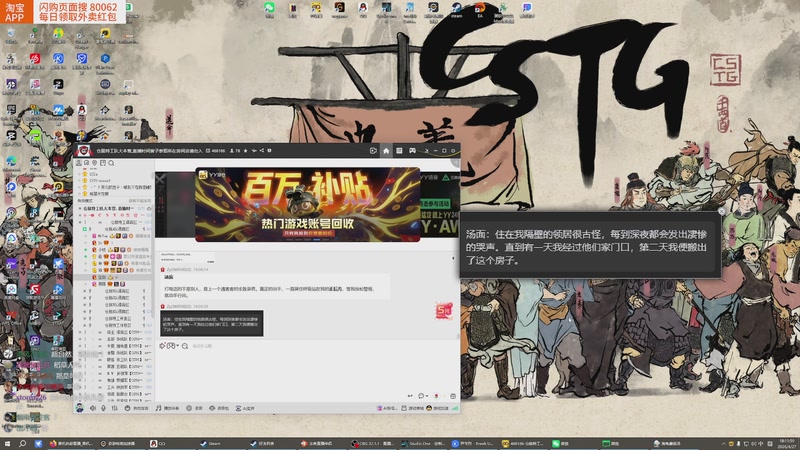This screenshot has height=450, width=800.
Task: Click the shield icon in channel title bar
Action: coord(269,151)
